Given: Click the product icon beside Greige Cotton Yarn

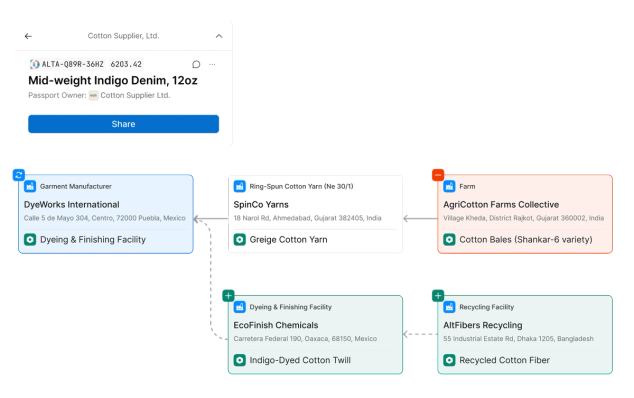Looking at the screenshot, I should pos(240,239).
